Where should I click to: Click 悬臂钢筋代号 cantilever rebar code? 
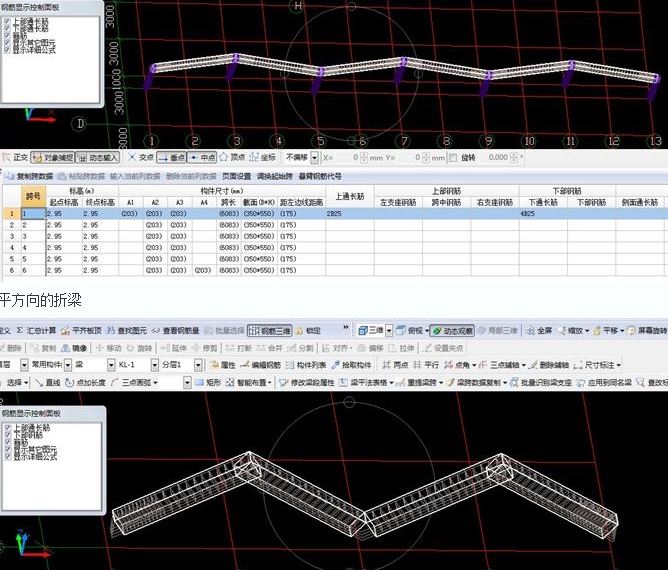pyautogui.click(x=320, y=176)
